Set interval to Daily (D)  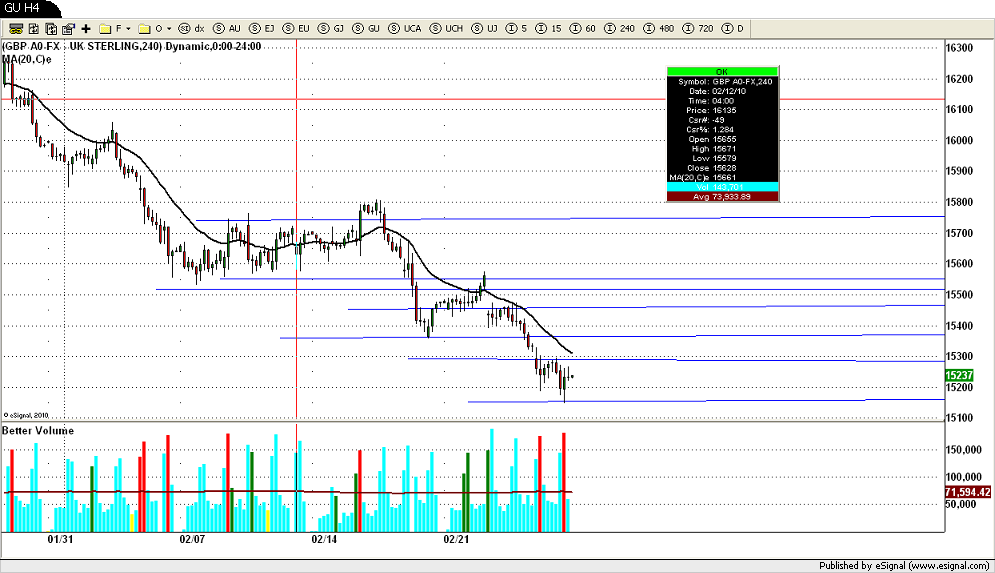(733, 29)
